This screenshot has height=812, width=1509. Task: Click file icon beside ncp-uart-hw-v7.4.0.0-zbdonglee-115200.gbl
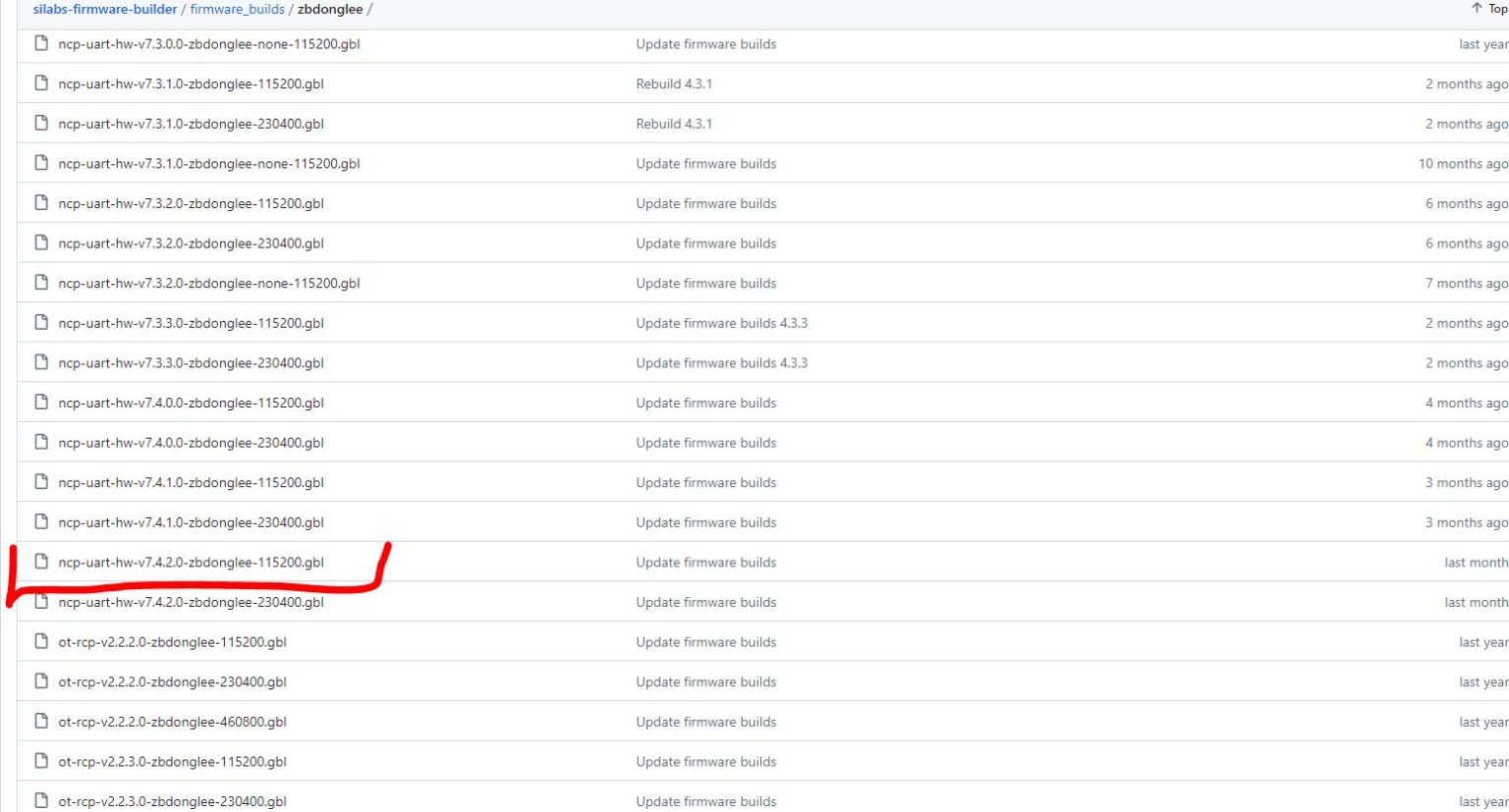[41, 402]
